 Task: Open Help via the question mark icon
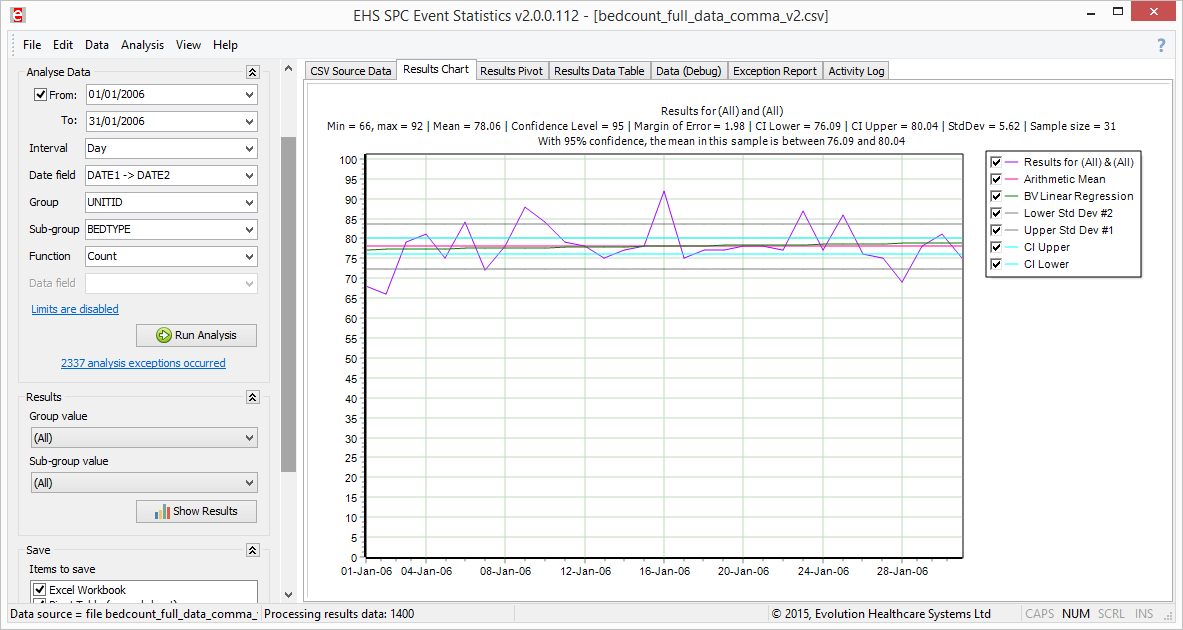(x=1160, y=45)
